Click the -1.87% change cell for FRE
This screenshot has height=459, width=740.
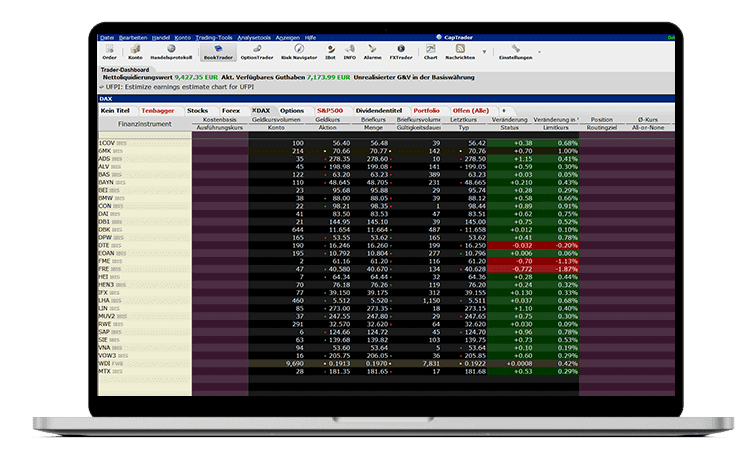(x=556, y=269)
